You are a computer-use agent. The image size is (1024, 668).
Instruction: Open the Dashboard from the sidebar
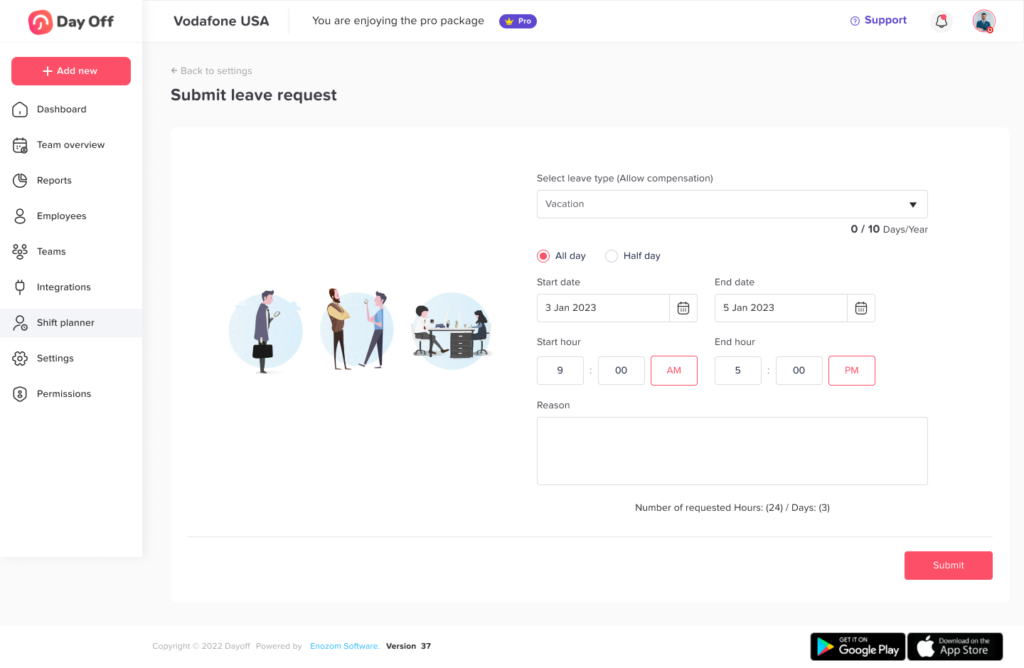coord(60,109)
